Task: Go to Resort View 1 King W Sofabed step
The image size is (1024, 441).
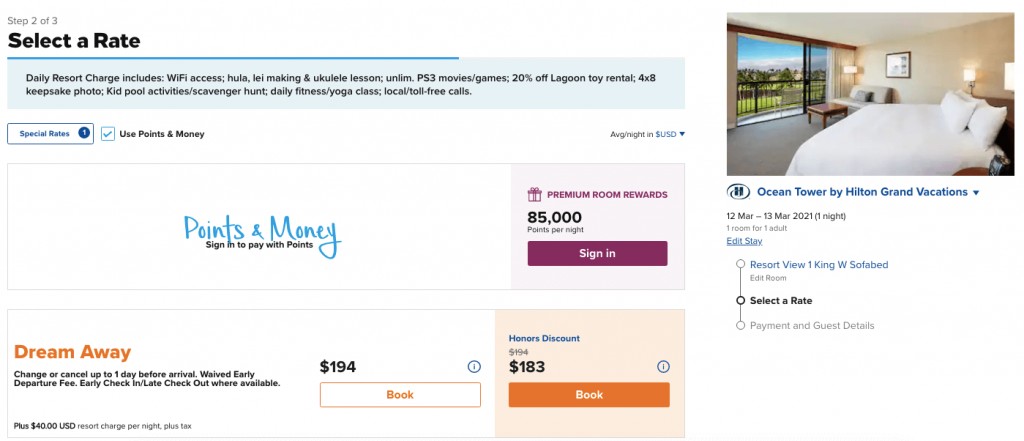Action: [x=818, y=265]
